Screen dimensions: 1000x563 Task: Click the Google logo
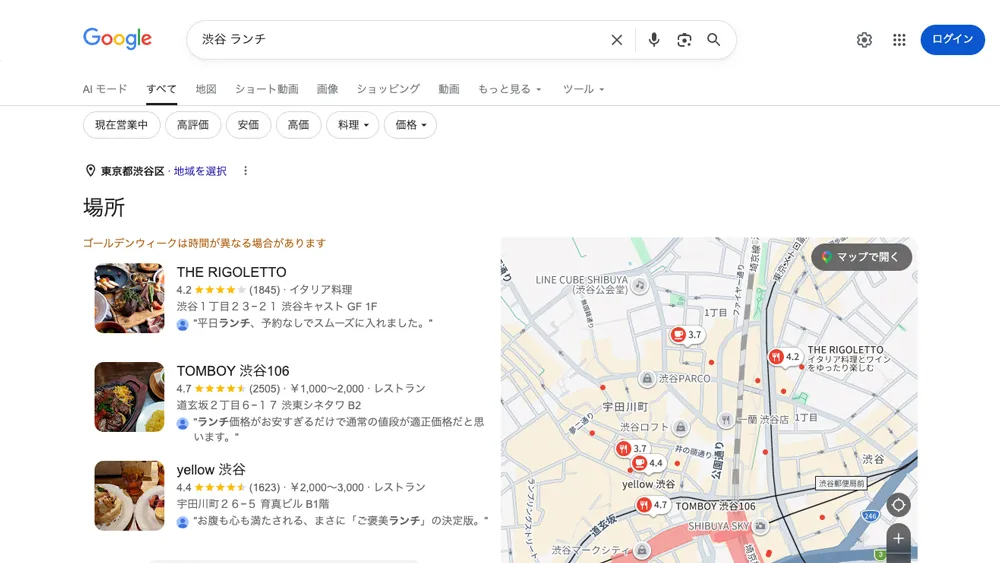coord(117,39)
